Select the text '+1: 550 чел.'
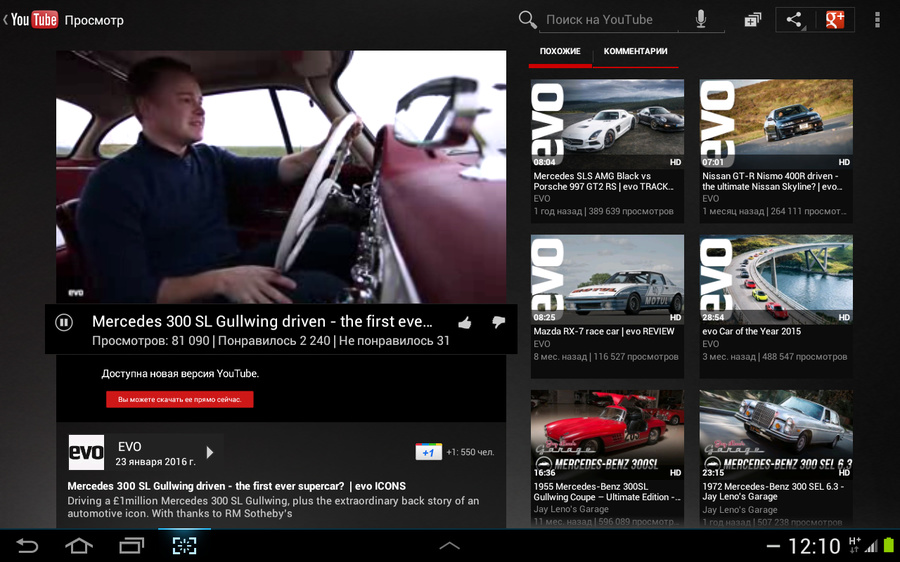Viewport: 900px width, 562px height. (470, 452)
